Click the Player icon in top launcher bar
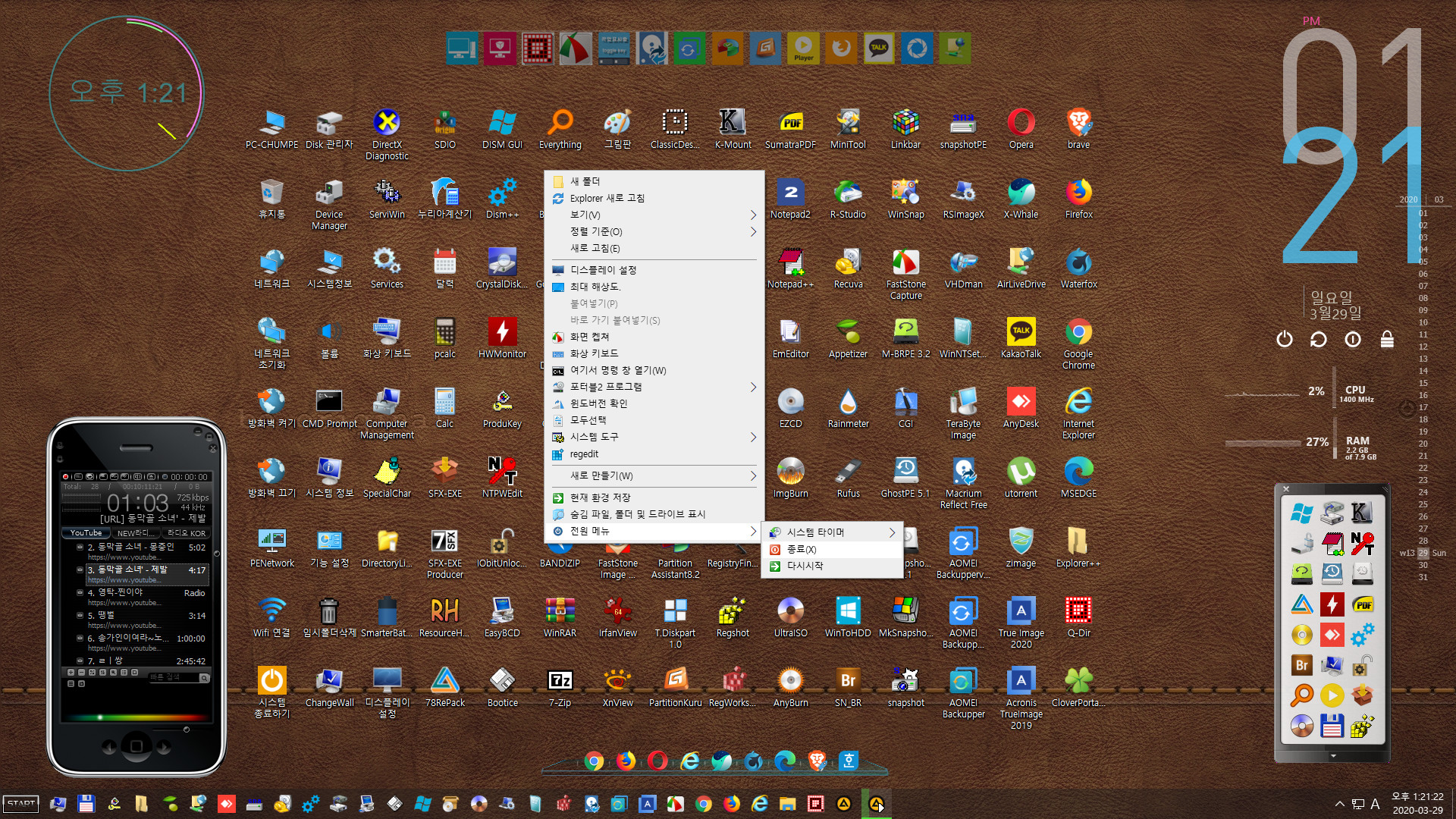The image size is (1456, 819). click(803, 49)
